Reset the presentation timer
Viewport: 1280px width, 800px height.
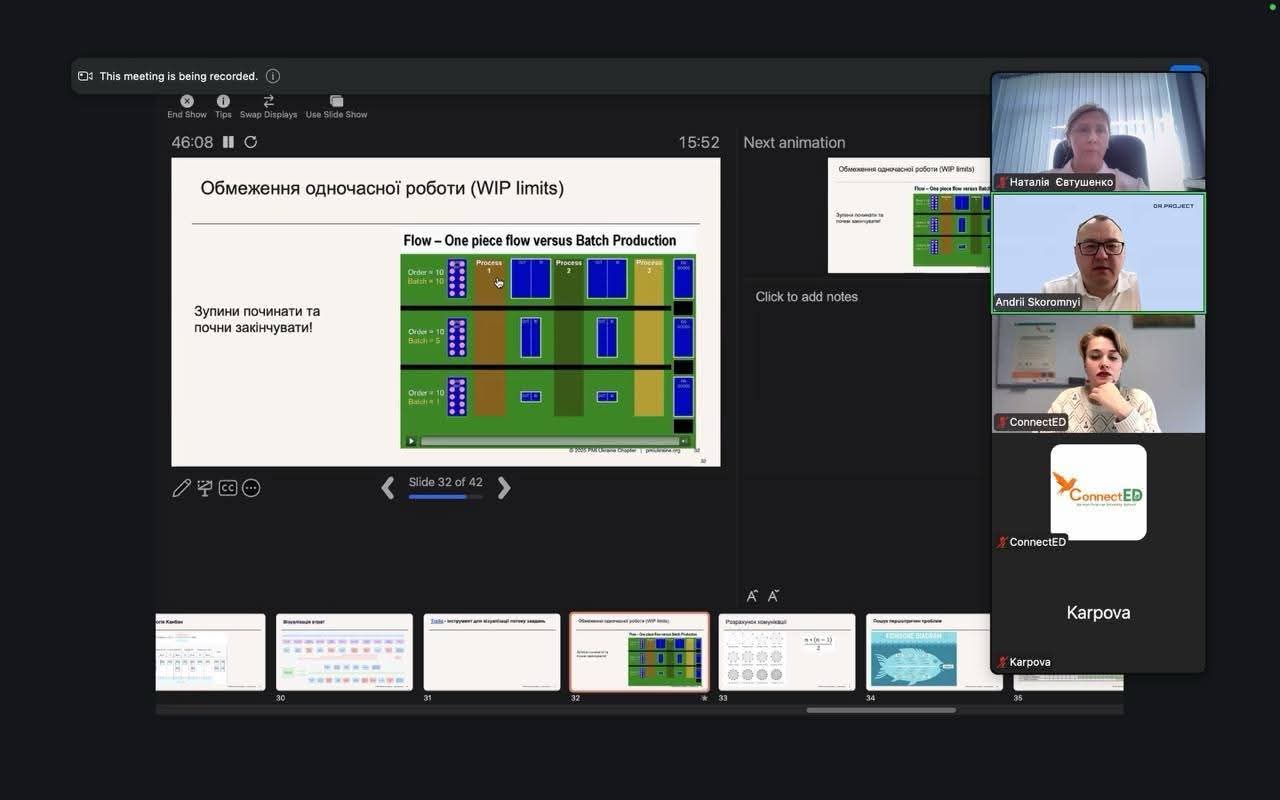tap(251, 142)
